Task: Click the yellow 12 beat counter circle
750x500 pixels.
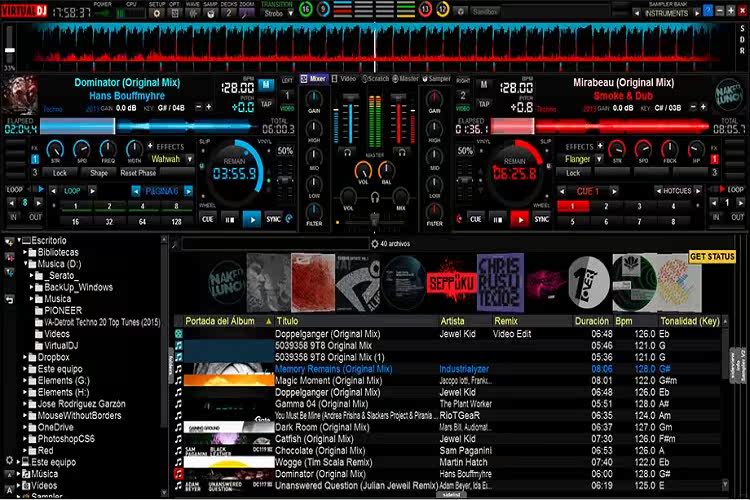Action: click(442, 9)
